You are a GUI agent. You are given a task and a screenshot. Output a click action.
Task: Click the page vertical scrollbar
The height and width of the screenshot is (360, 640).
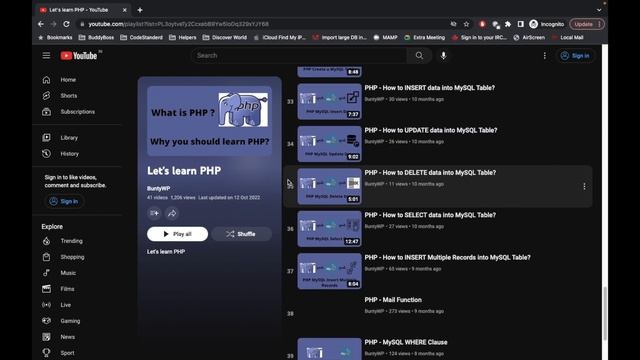coord(604,313)
